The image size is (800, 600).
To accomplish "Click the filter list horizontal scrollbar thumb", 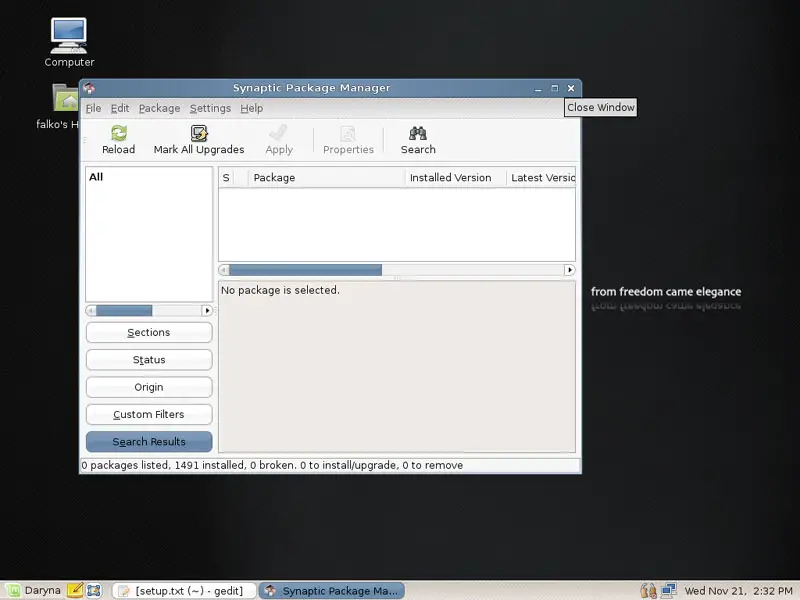I will [124, 311].
